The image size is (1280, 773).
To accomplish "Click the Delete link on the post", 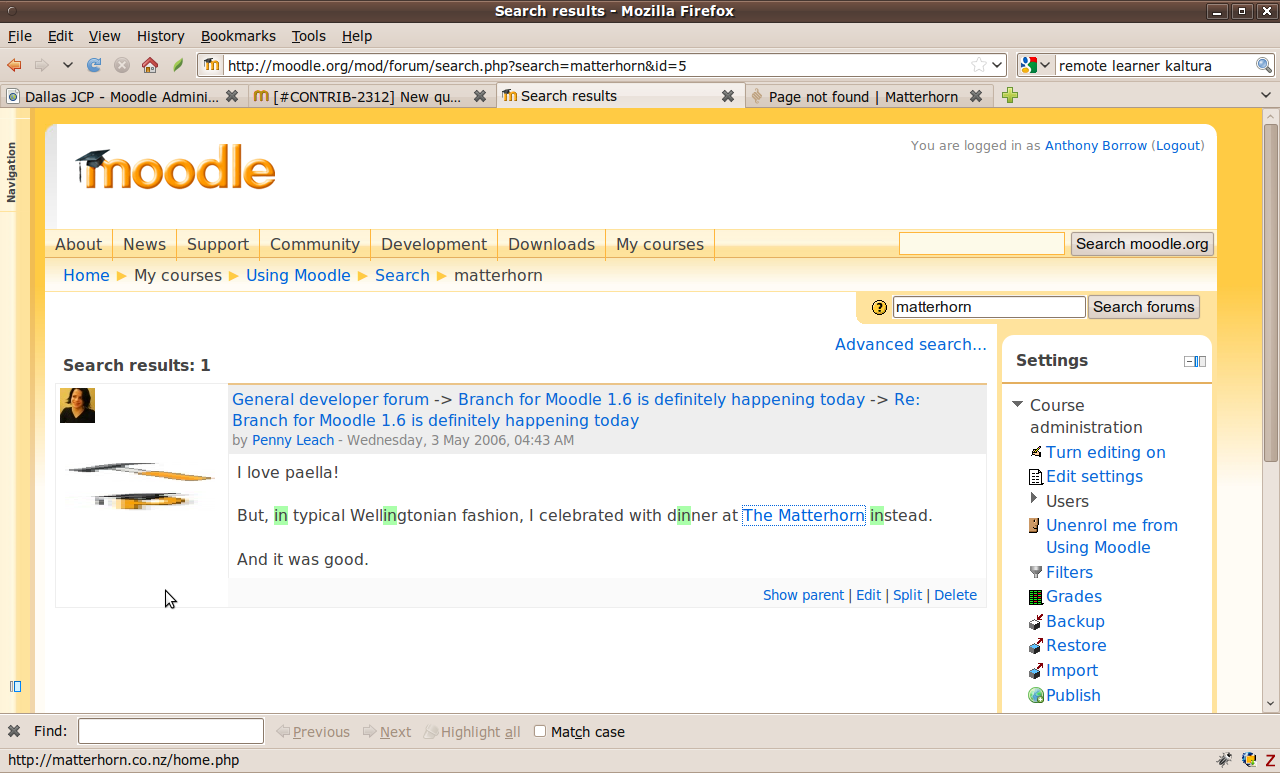I will pos(956,595).
